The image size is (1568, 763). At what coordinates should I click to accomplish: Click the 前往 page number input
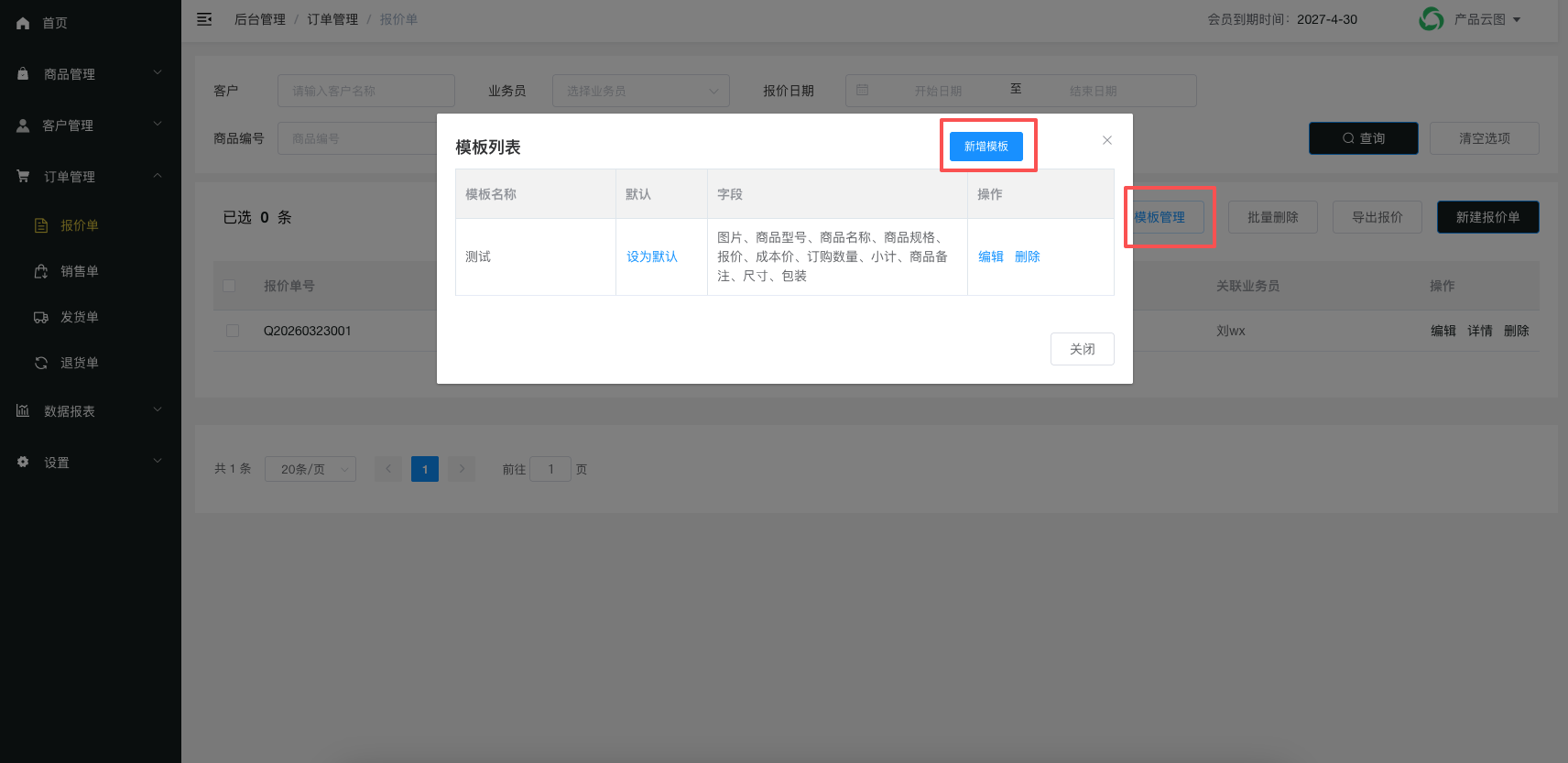tap(550, 469)
